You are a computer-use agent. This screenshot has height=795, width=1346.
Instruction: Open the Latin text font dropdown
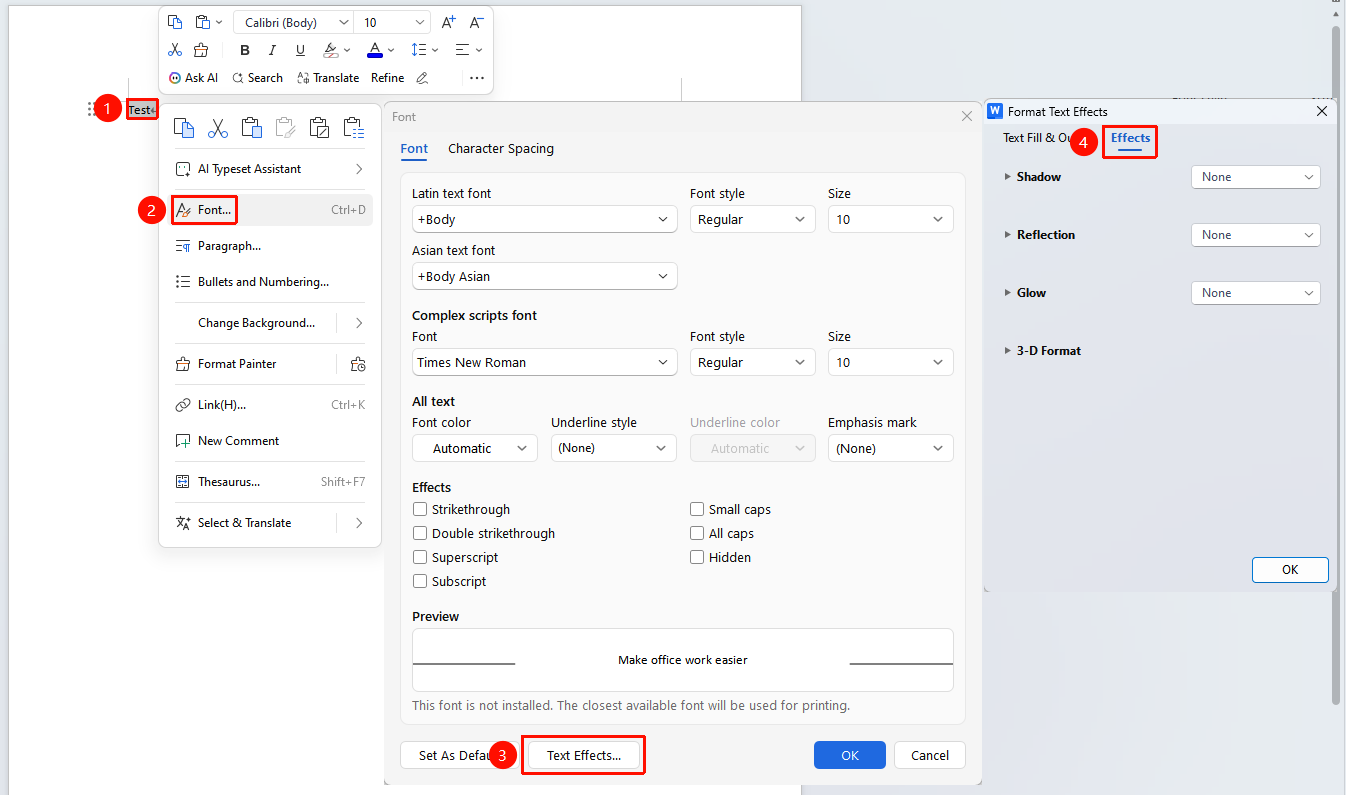point(545,219)
